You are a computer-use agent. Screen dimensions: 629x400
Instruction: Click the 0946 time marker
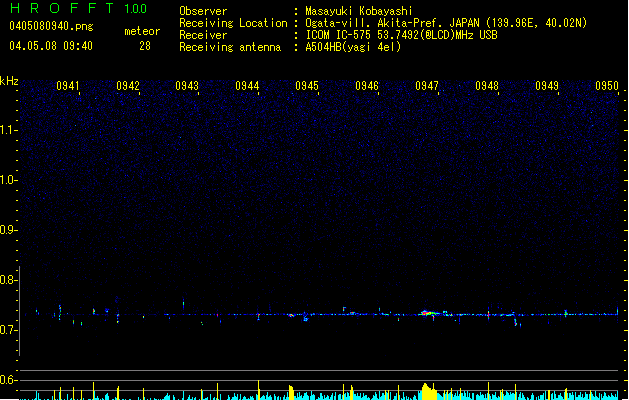tap(367, 86)
